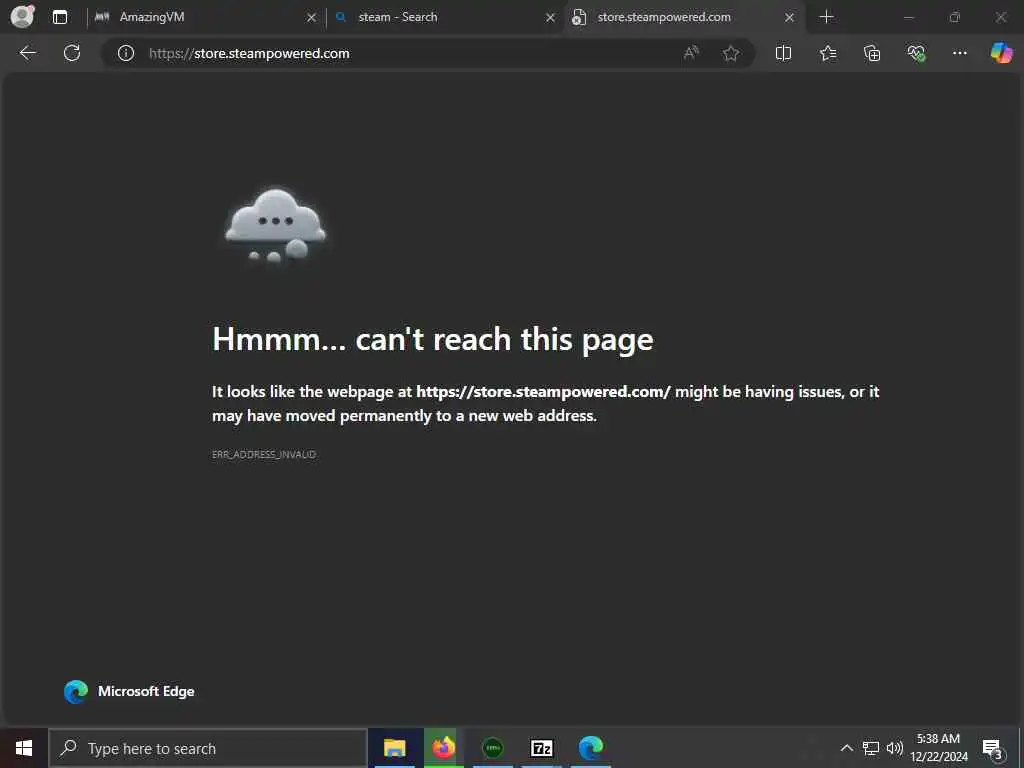The height and width of the screenshot is (768, 1024).
Task: Close the steam - Search tab
Action: [550, 18]
